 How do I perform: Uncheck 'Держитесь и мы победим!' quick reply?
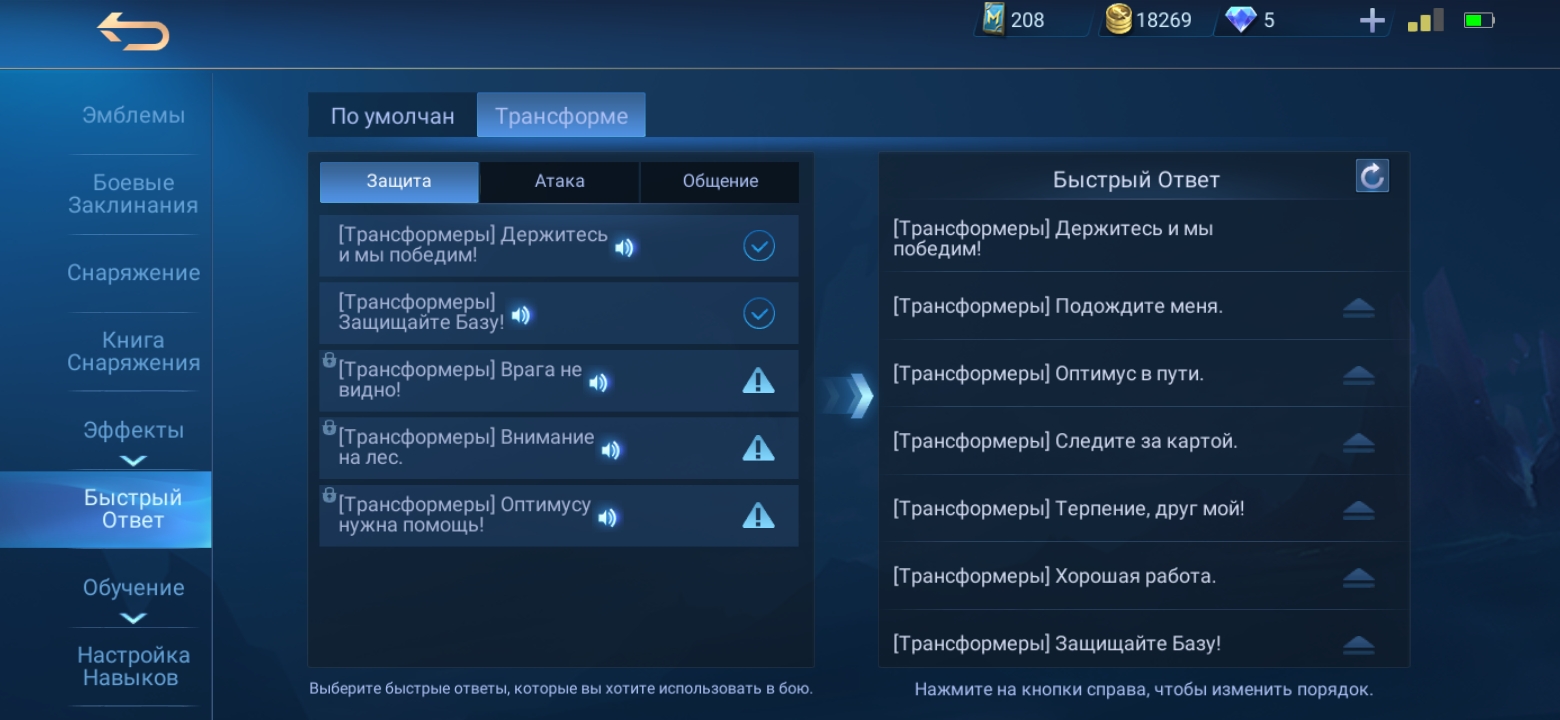point(759,246)
